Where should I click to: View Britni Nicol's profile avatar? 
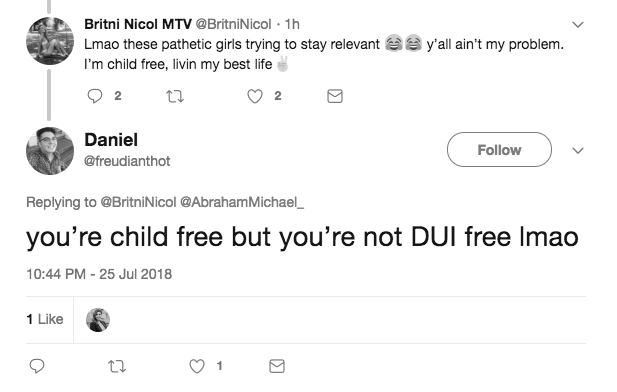coord(50,41)
